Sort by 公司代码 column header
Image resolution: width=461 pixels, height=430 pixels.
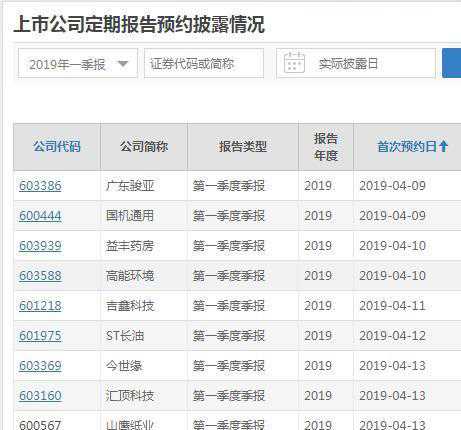click(x=57, y=147)
